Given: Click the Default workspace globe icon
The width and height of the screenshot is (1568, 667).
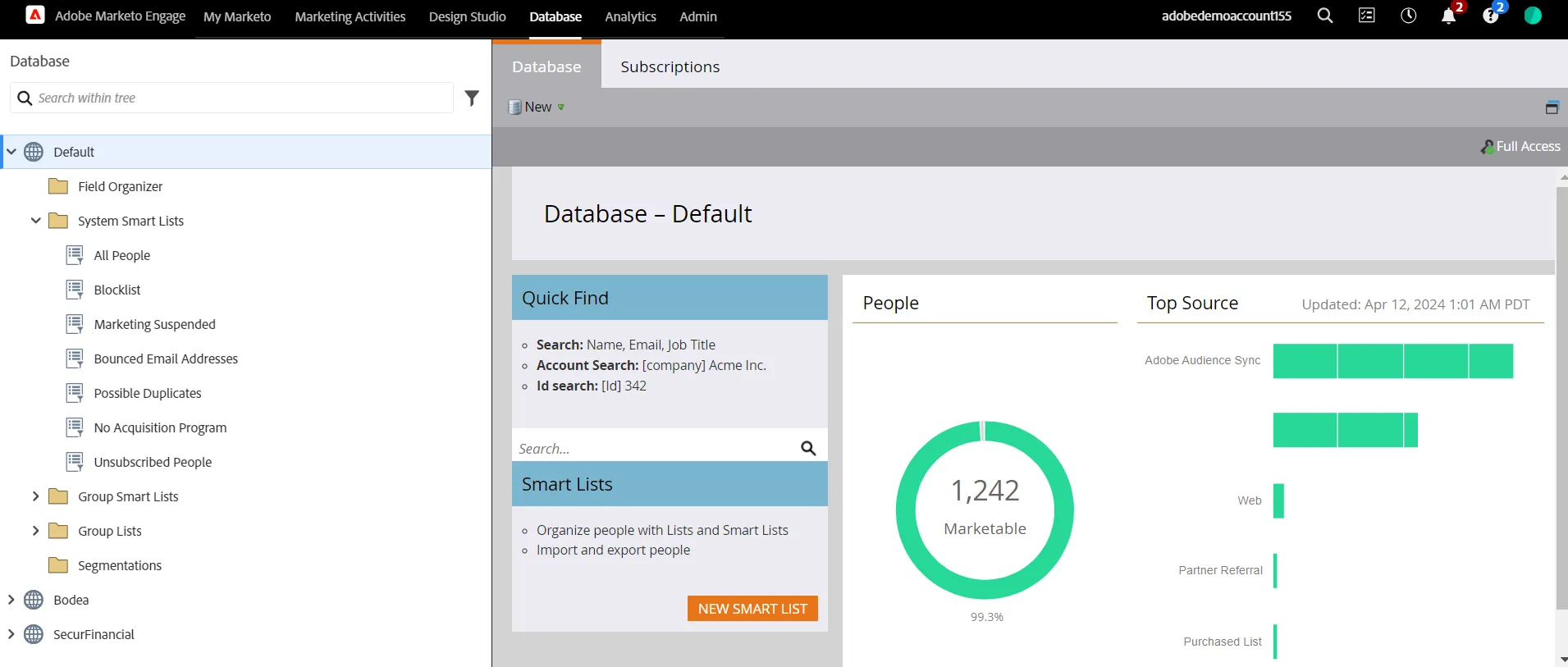Looking at the screenshot, I should pyautogui.click(x=34, y=152).
